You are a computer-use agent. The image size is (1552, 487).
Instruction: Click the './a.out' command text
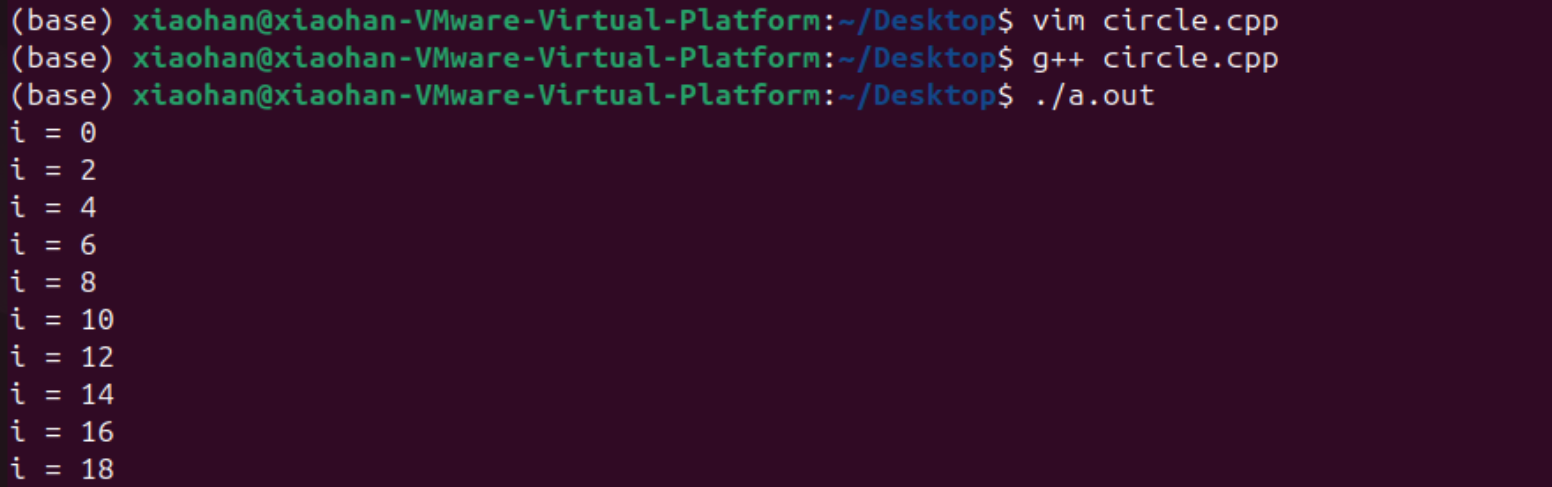point(1093,96)
